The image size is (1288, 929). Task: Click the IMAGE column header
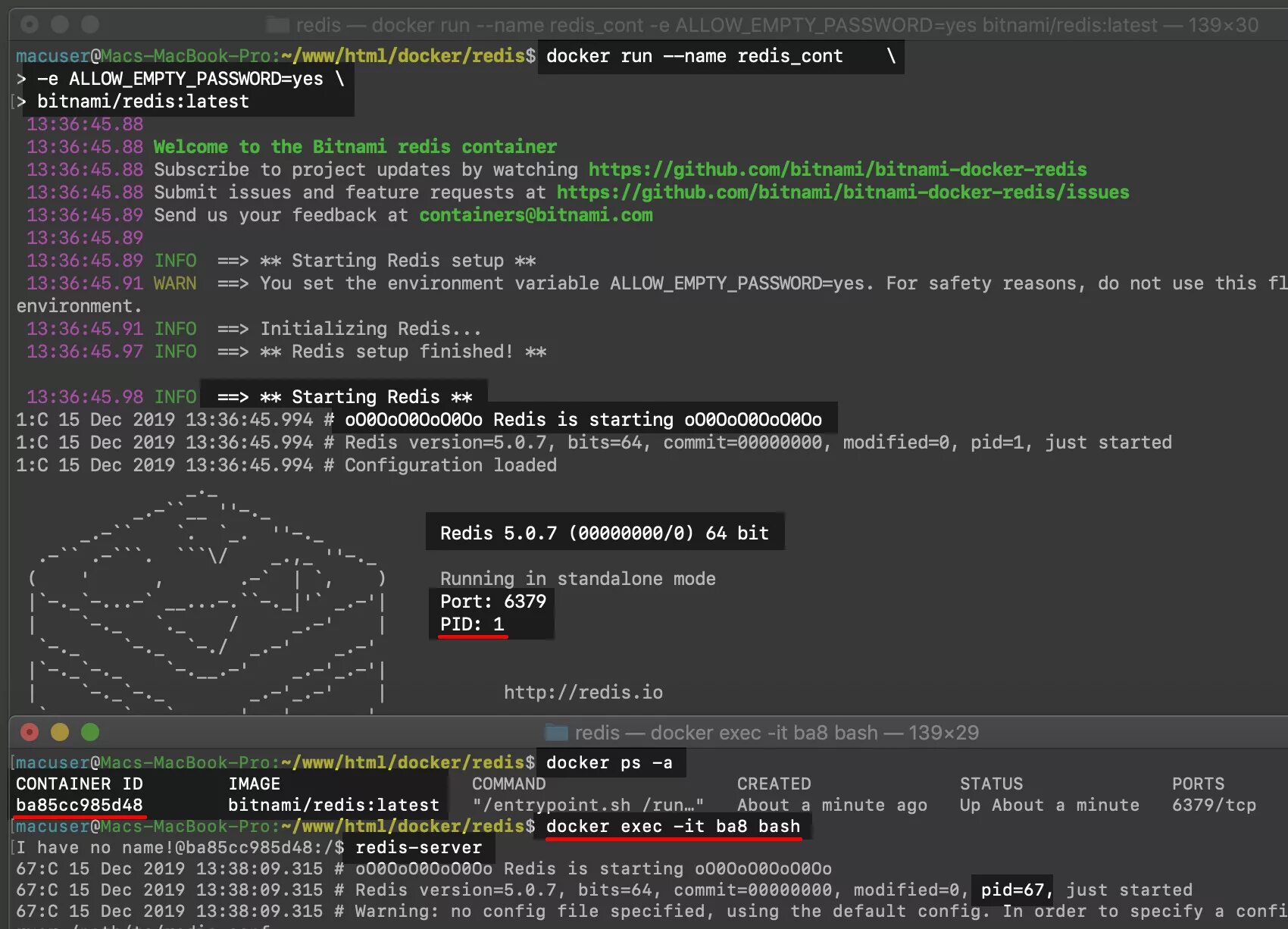pyautogui.click(x=255, y=784)
